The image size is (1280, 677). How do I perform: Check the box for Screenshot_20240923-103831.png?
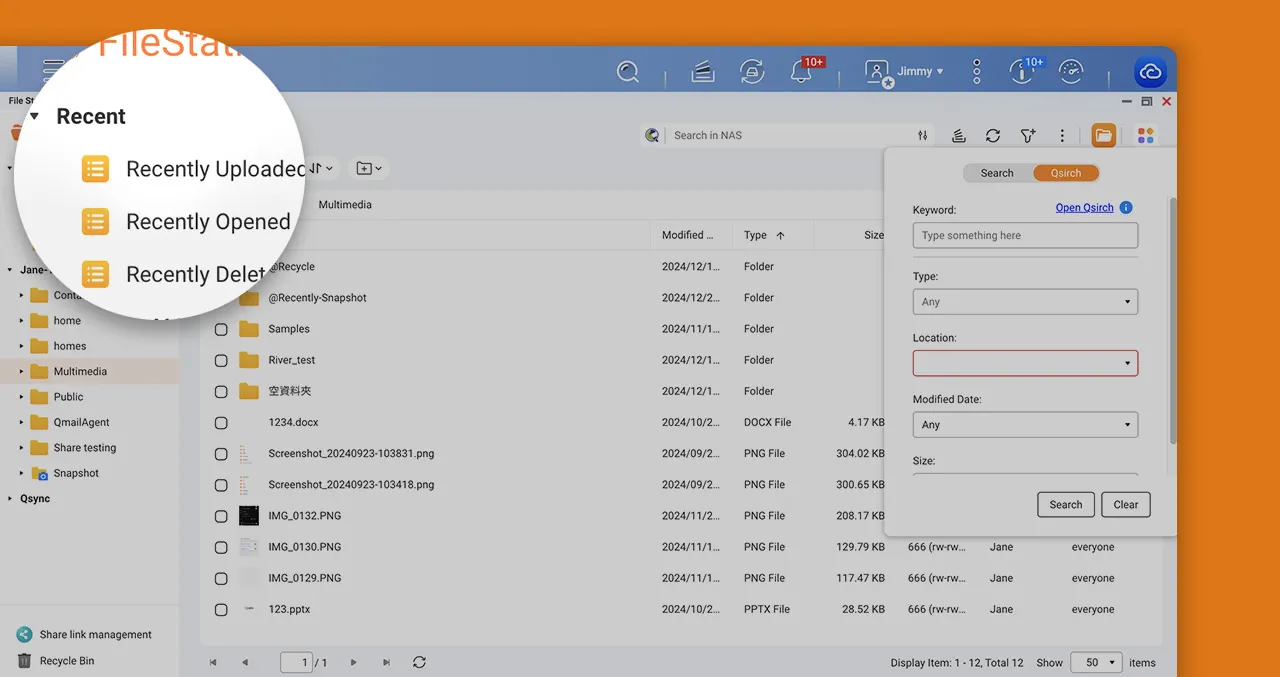(221, 454)
